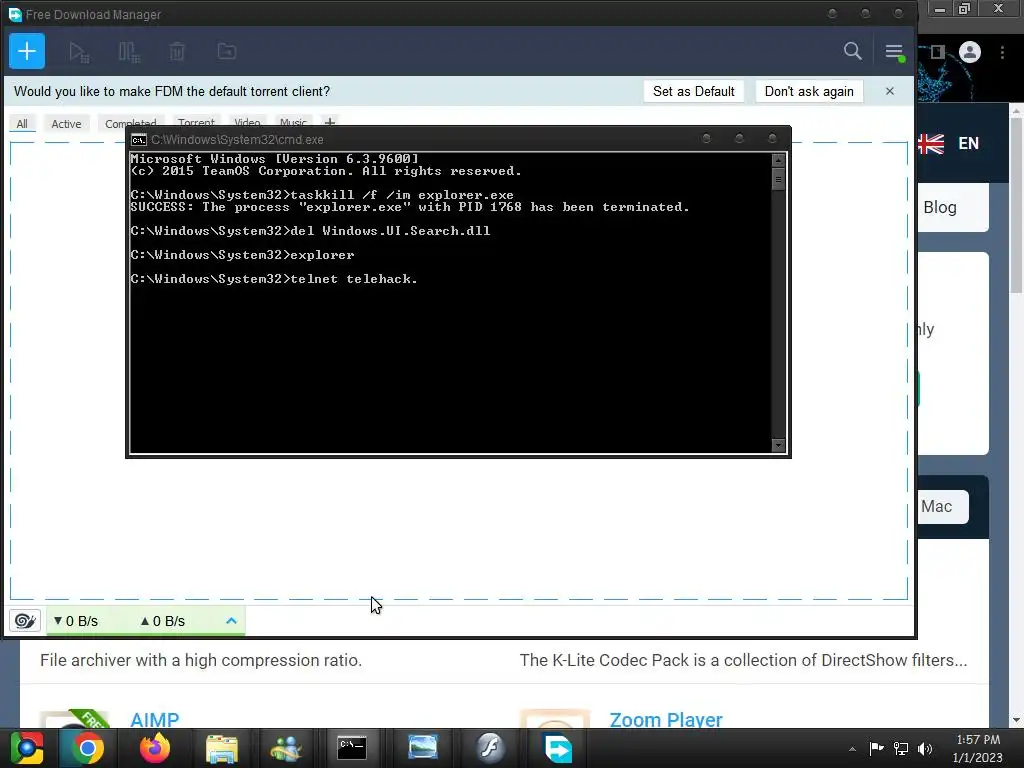Click the download speed 0 B/s indicator
This screenshot has width=1024, height=768.
coord(76,621)
